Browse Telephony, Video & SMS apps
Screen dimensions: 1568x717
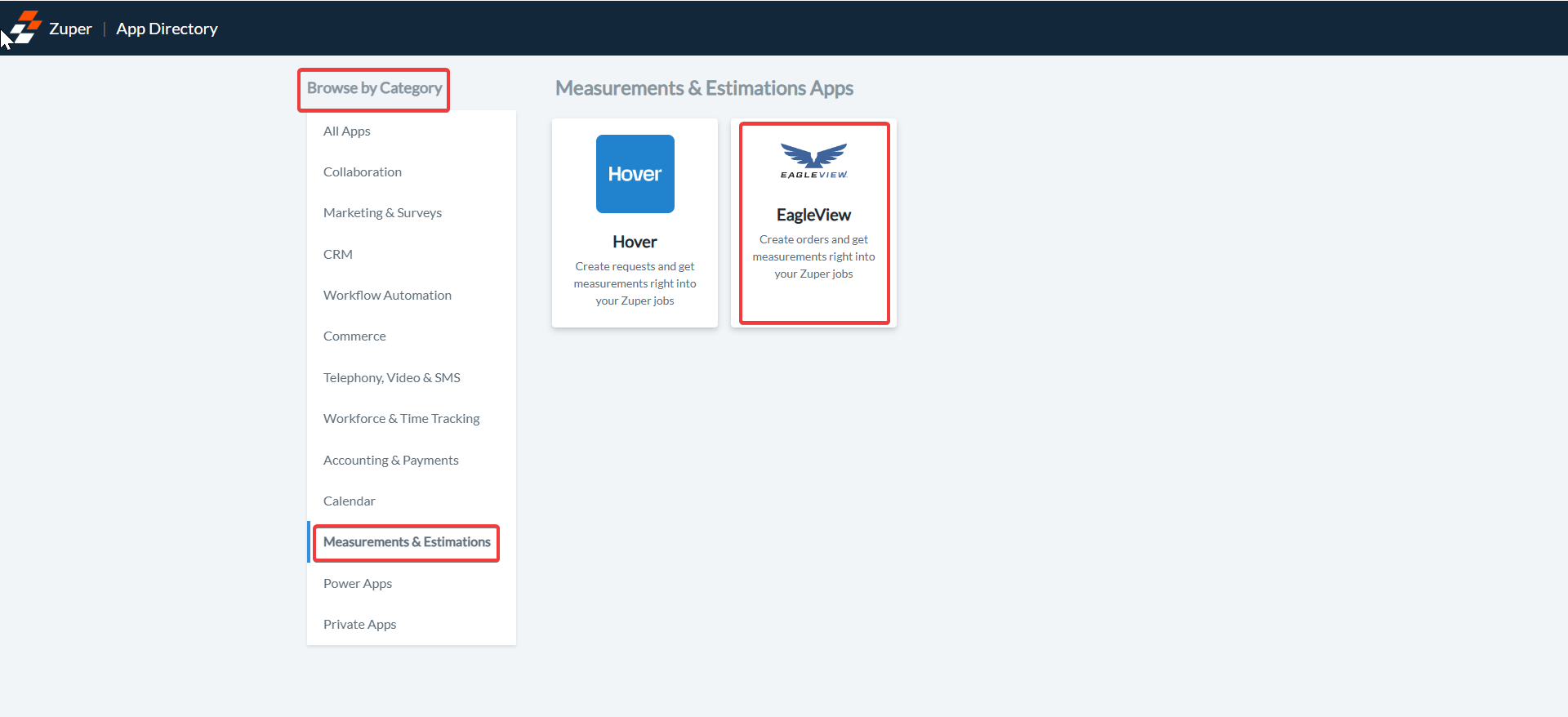point(412,377)
